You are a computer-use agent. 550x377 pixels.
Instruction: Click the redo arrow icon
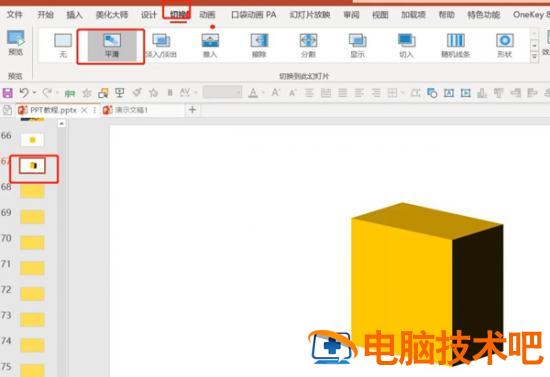(x=47, y=93)
